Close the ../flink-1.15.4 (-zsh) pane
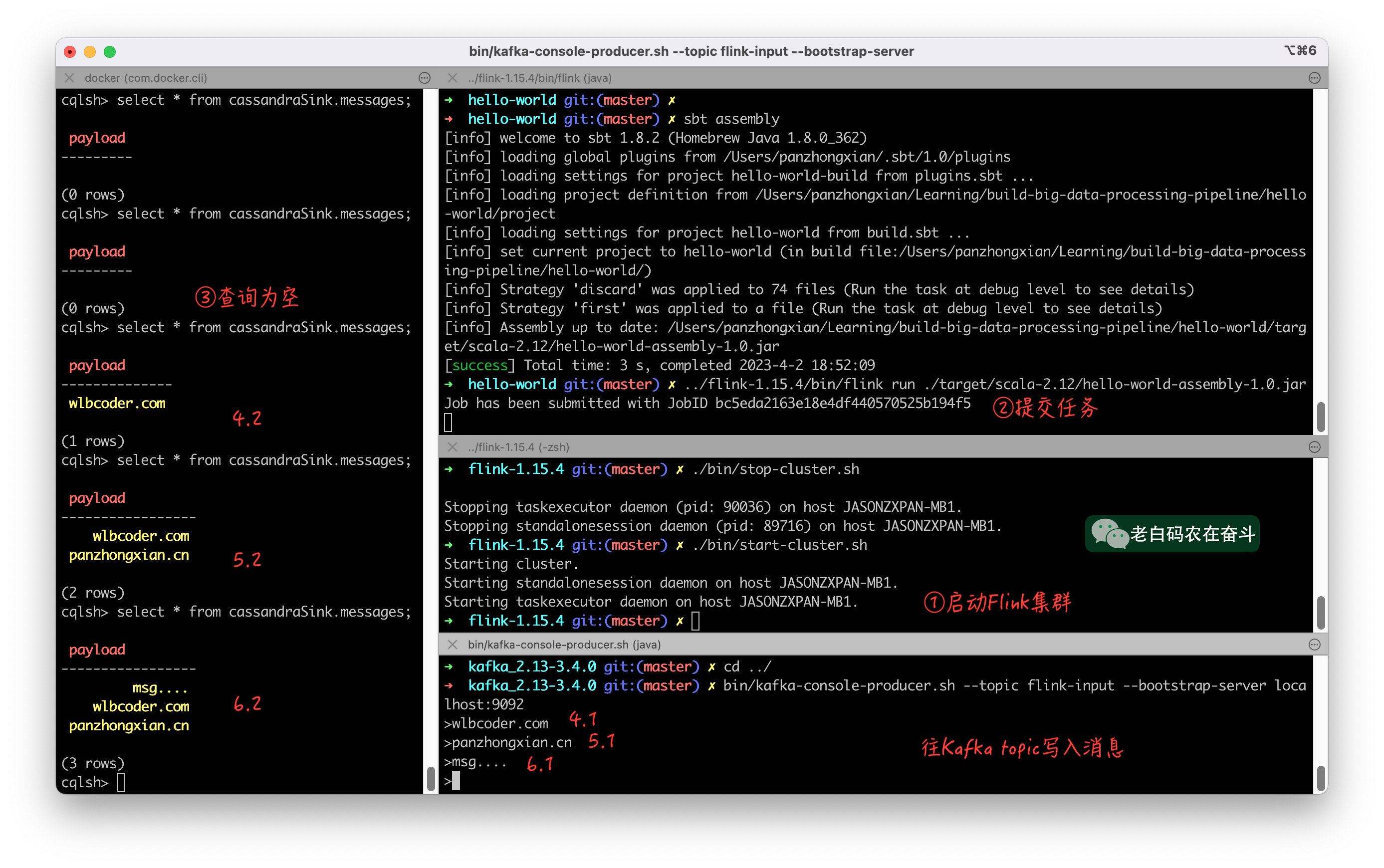 pyautogui.click(x=453, y=446)
